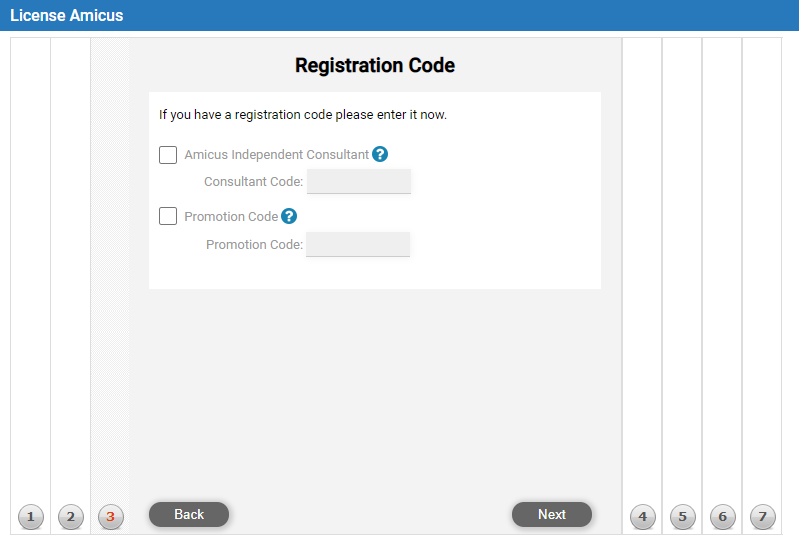Click the License Amicus title bar text
Viewport: 799px width, 547px height.
67,15
